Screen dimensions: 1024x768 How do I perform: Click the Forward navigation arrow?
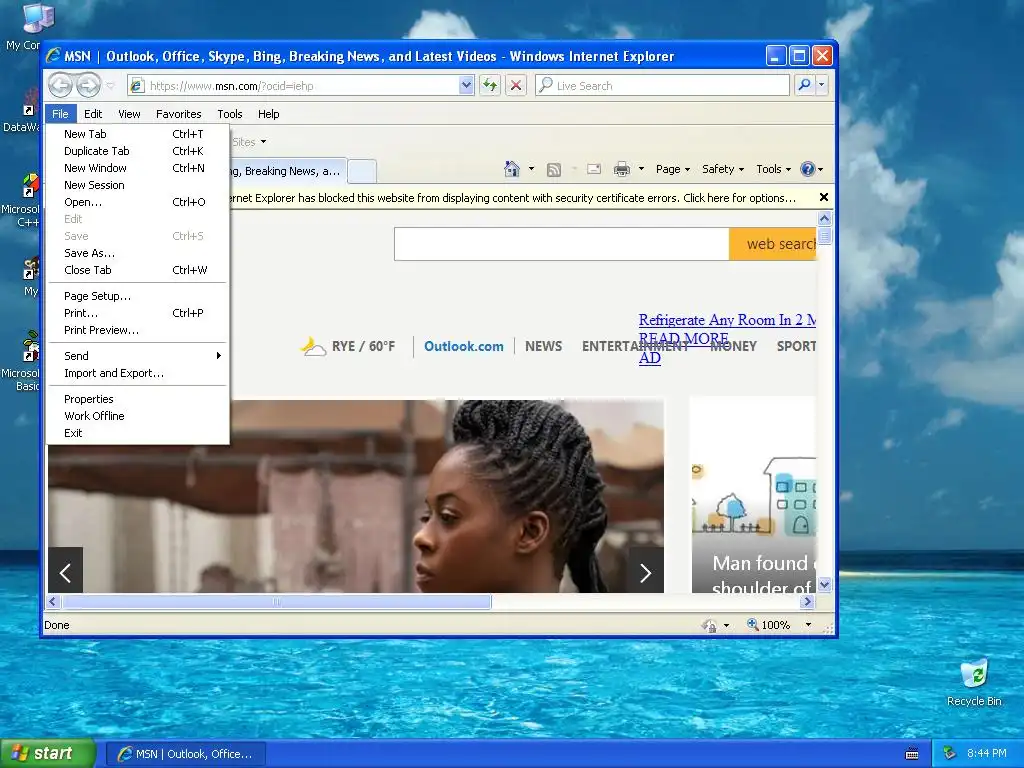[88, 86]
